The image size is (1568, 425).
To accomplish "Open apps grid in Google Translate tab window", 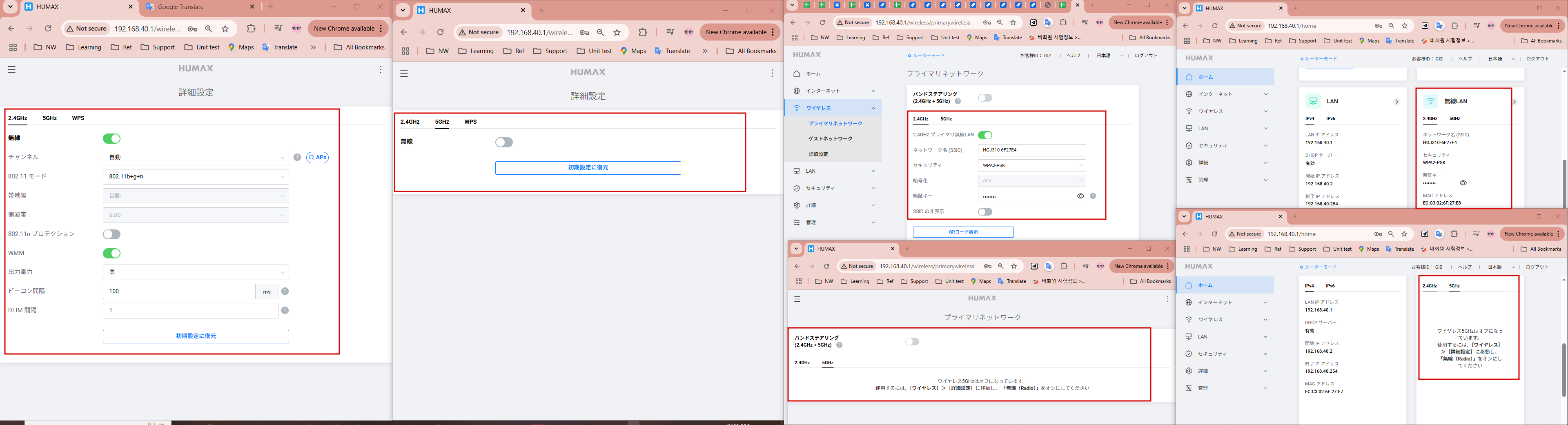I will [13, 47].
